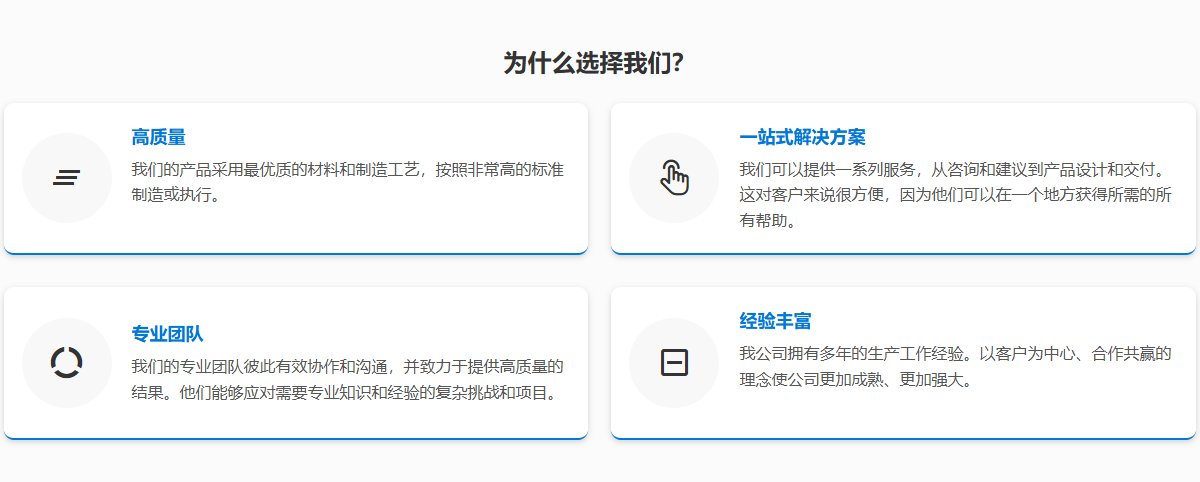Image resolution: width=1200 pixels, height=482 pixels.
Task: Click the text line 制造或执行。
Action: click(176, 195)
